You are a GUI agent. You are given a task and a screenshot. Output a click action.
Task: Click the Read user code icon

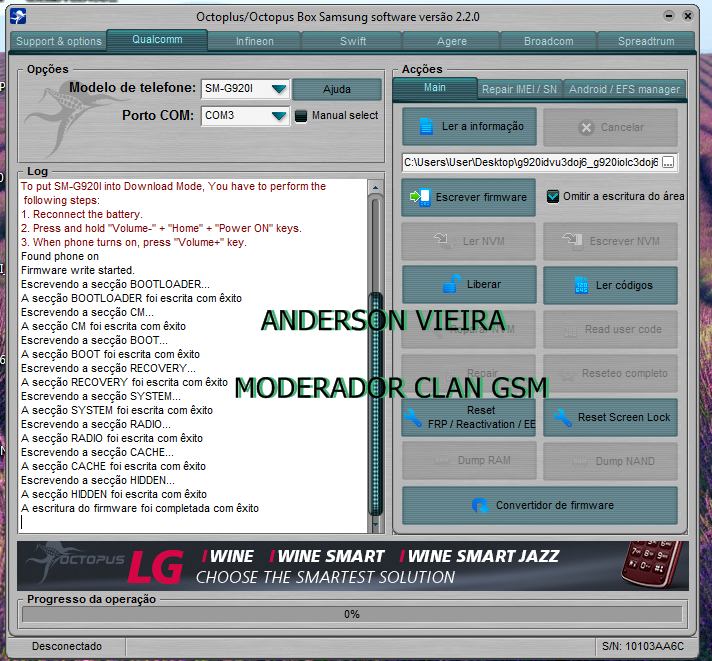tap(570, 330)
